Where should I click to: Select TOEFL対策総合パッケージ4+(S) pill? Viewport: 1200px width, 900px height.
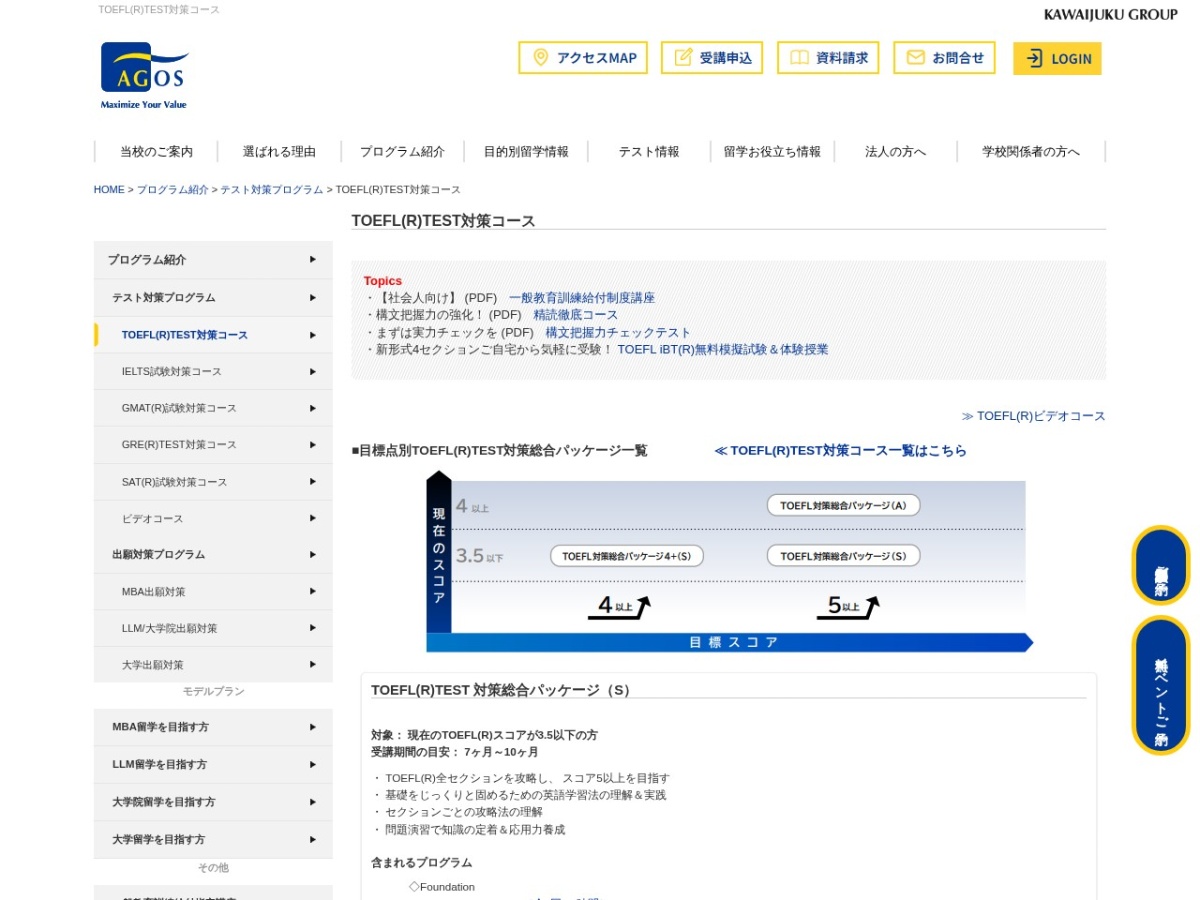(627, 556)
